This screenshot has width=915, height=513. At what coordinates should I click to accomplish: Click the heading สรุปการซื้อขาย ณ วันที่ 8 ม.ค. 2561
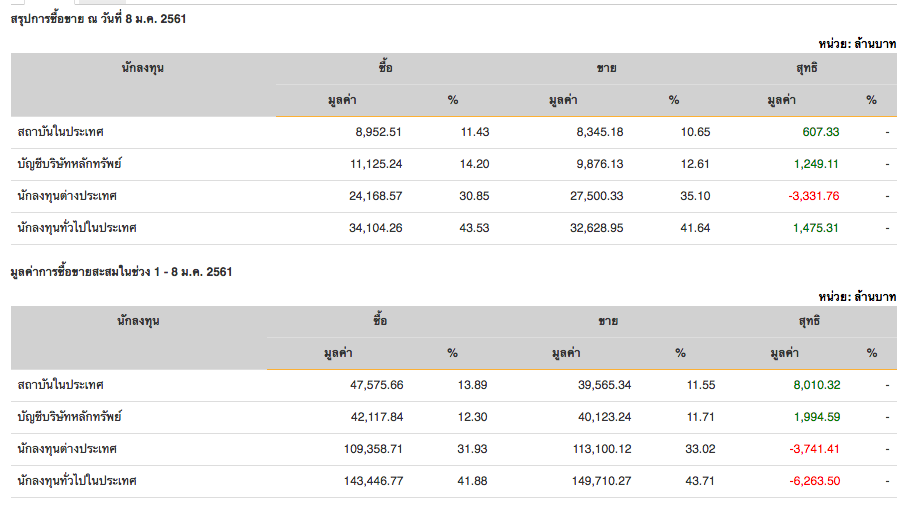pos(98,19)
